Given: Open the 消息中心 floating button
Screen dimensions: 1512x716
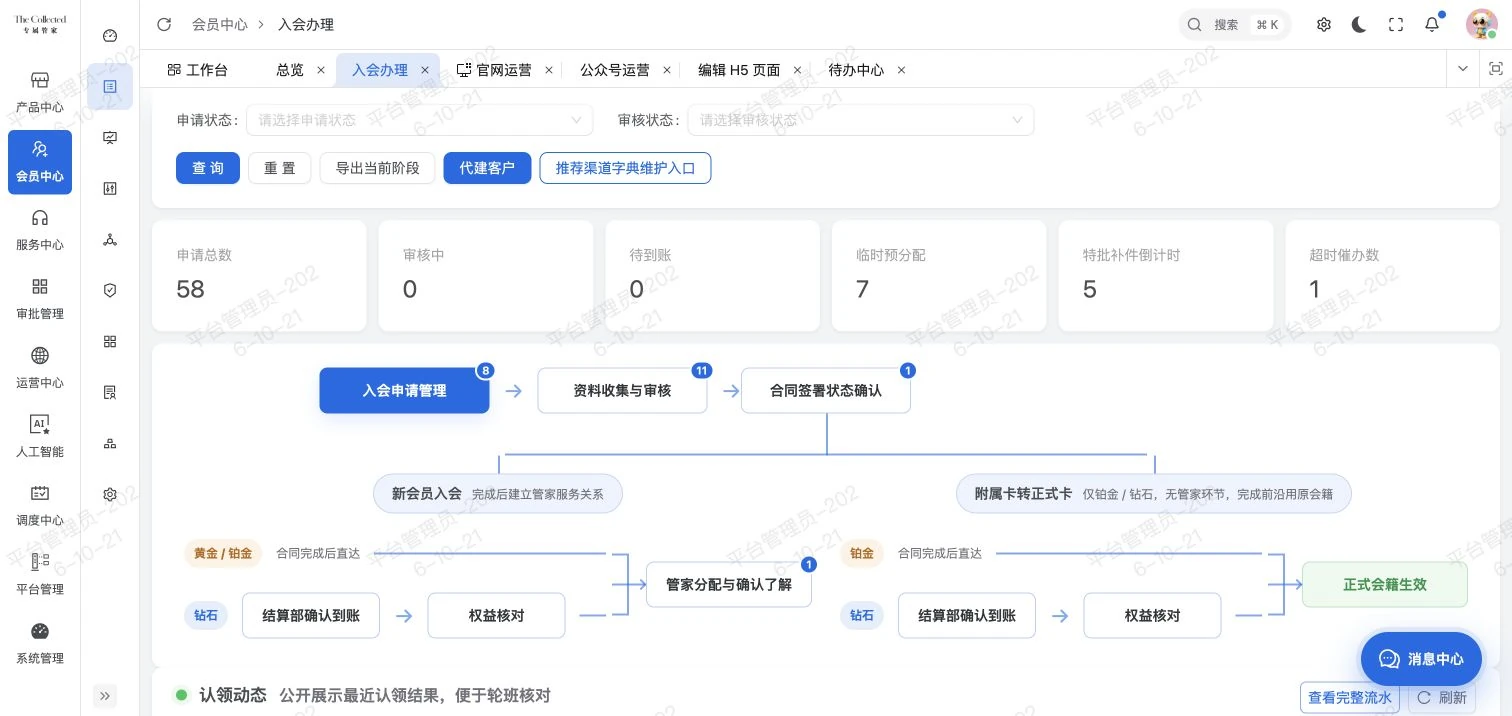Looking at the screenshot, I should pos(1421,658).
